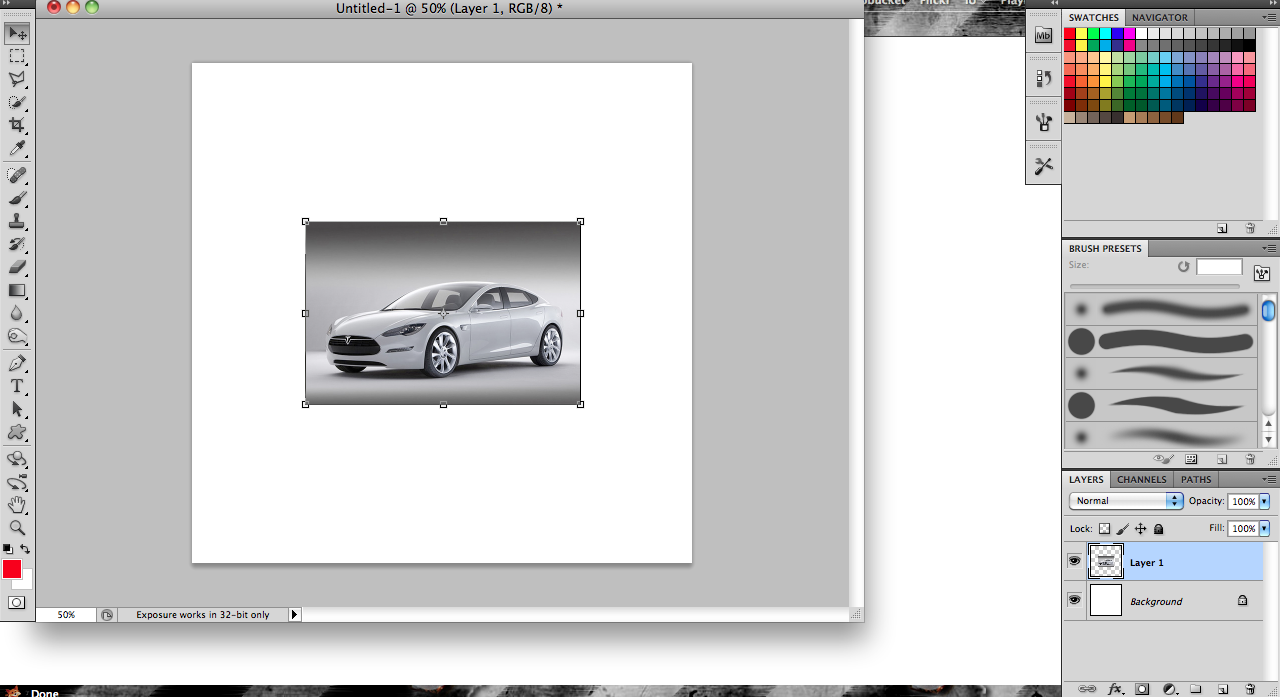Viewport: 1280px width, 697px height.
Task: Select the Move tool
Action: click(x=17, y=33)
